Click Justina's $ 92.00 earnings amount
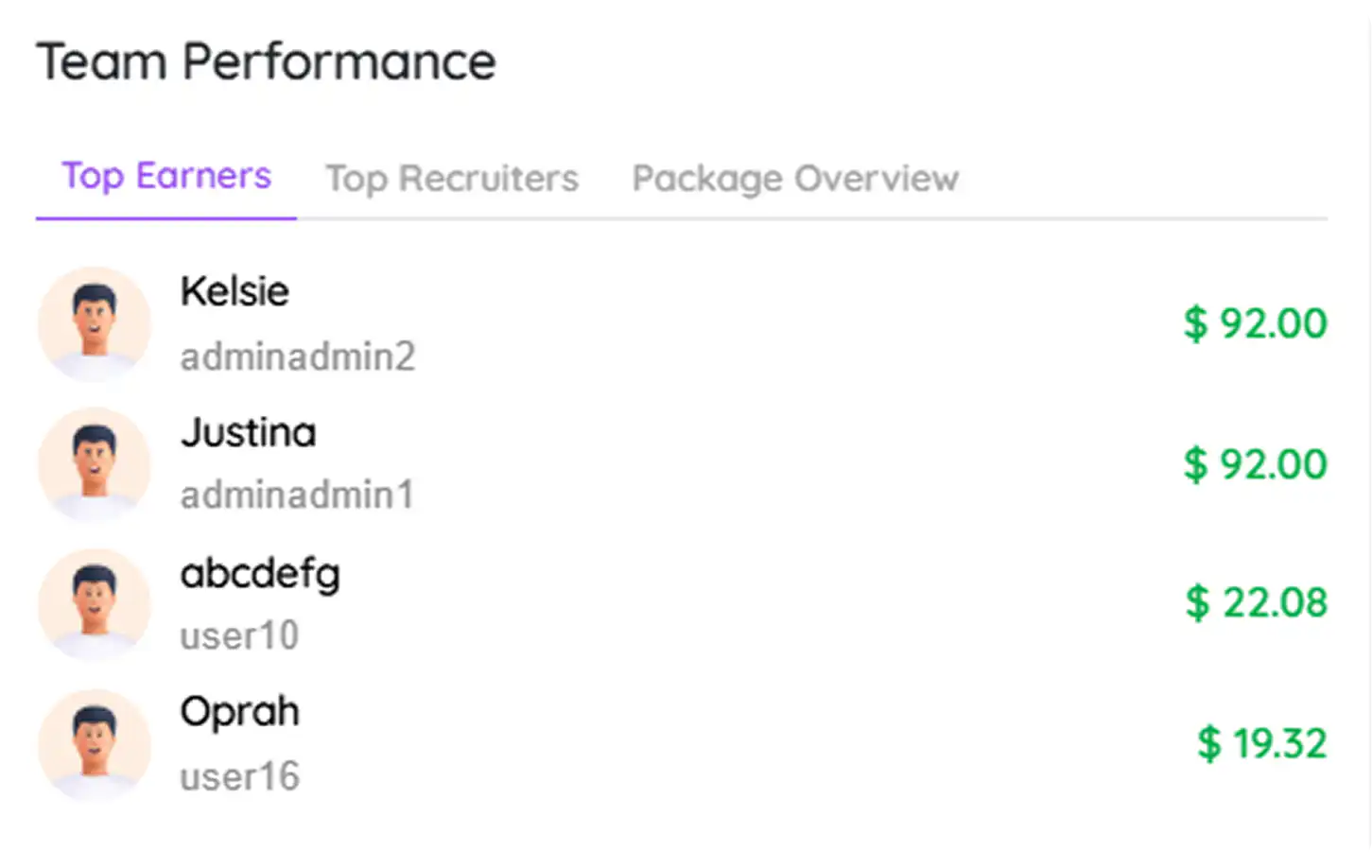This screenshot has height=868, width=1372. click(1255, 463)
